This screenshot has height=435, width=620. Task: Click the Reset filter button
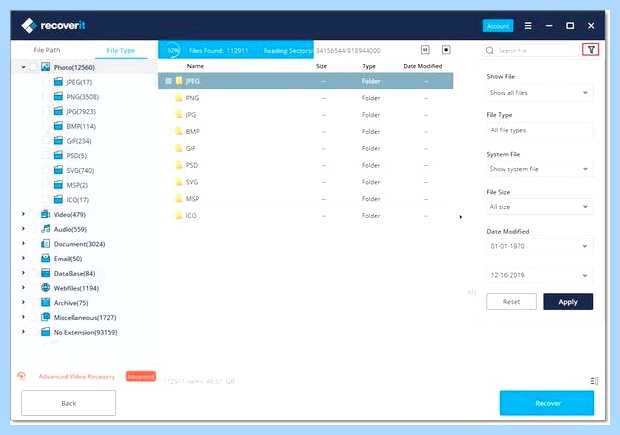click(x=511, y=302)
